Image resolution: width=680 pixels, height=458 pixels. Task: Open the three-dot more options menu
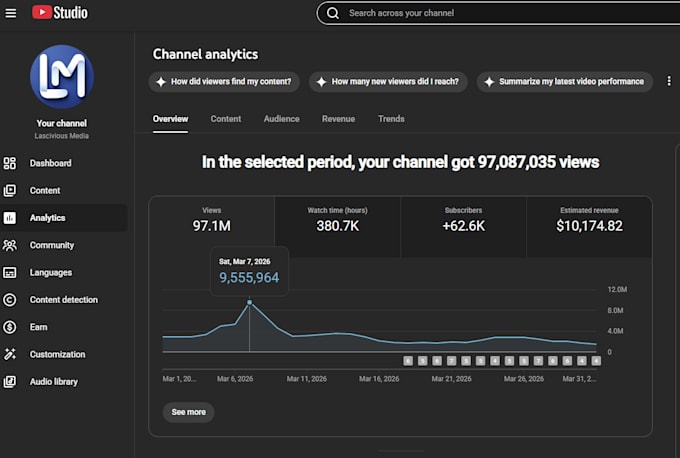[x=669, y=81]
